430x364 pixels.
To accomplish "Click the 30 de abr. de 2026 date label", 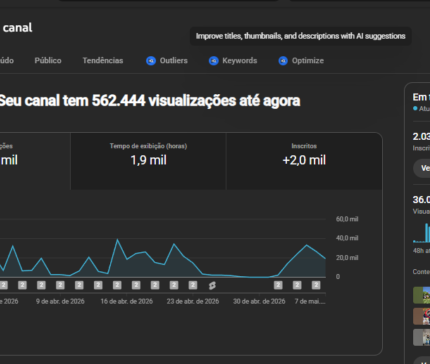I will click(x=259, y=301).
